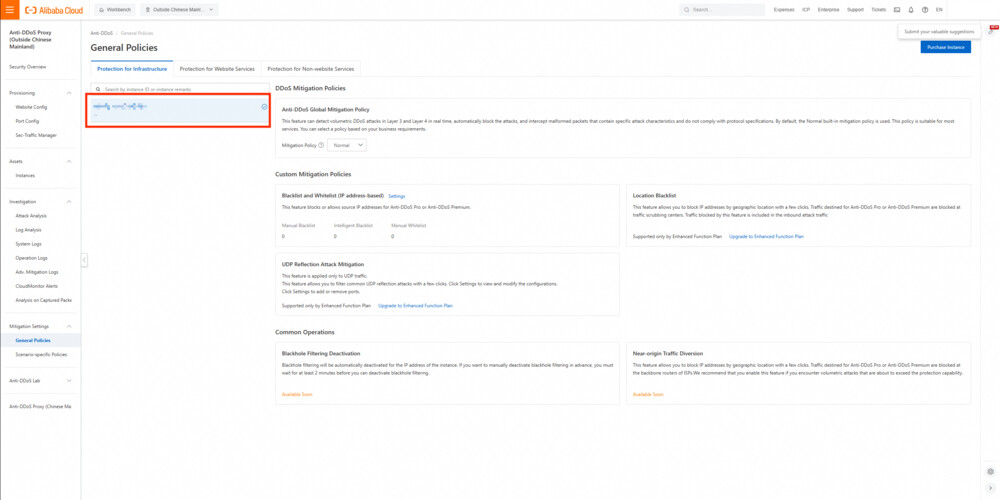Viewport: 1000px width, 500px height.
Task: Expand the Anti-DDoS Lab section
Action: pos(69,381)
